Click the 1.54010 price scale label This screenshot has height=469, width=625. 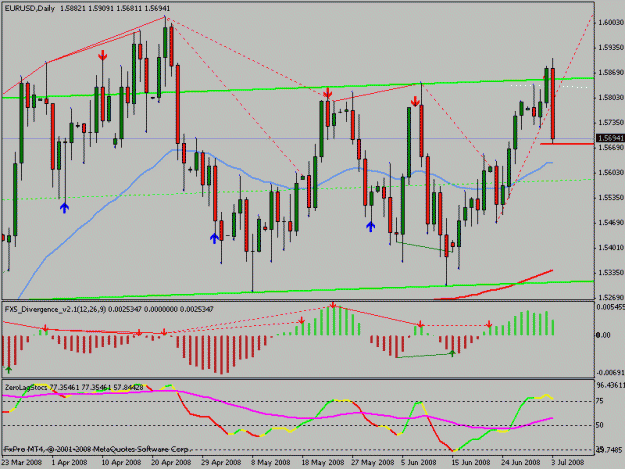click(x=611, y=247)
